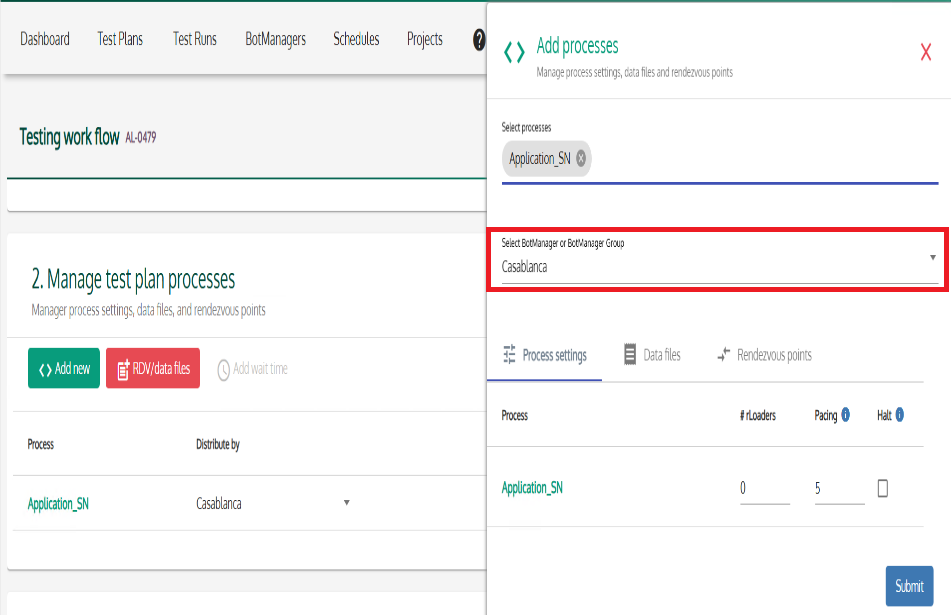Submit the Add processes form
The image size is (951, 615).
(909, 586)
